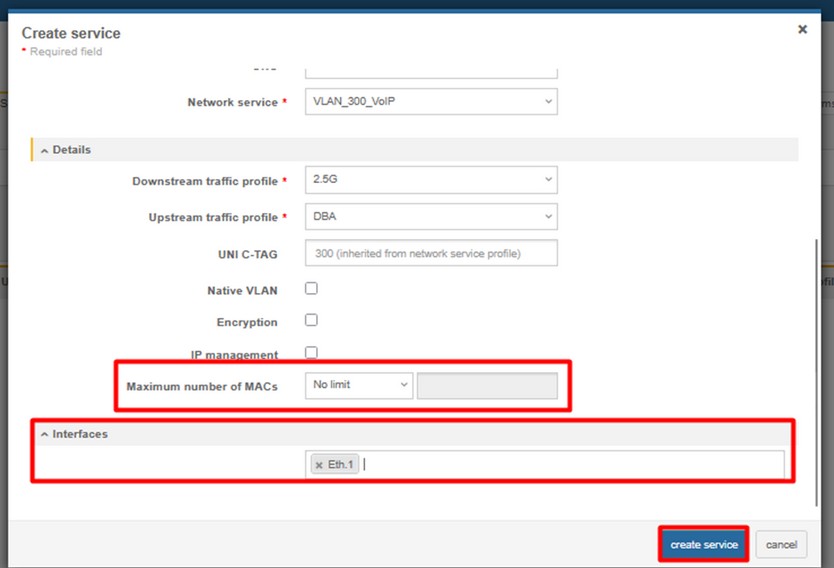Enable the IP management checkbox
The width and height of the screenshot is (834, 568).
point(311,353)
